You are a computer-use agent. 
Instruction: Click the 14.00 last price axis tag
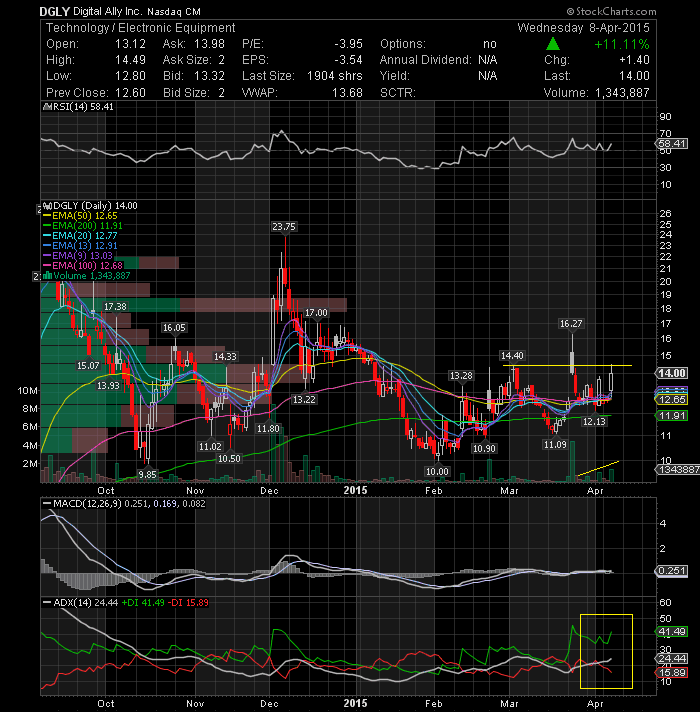click(672, 373)
